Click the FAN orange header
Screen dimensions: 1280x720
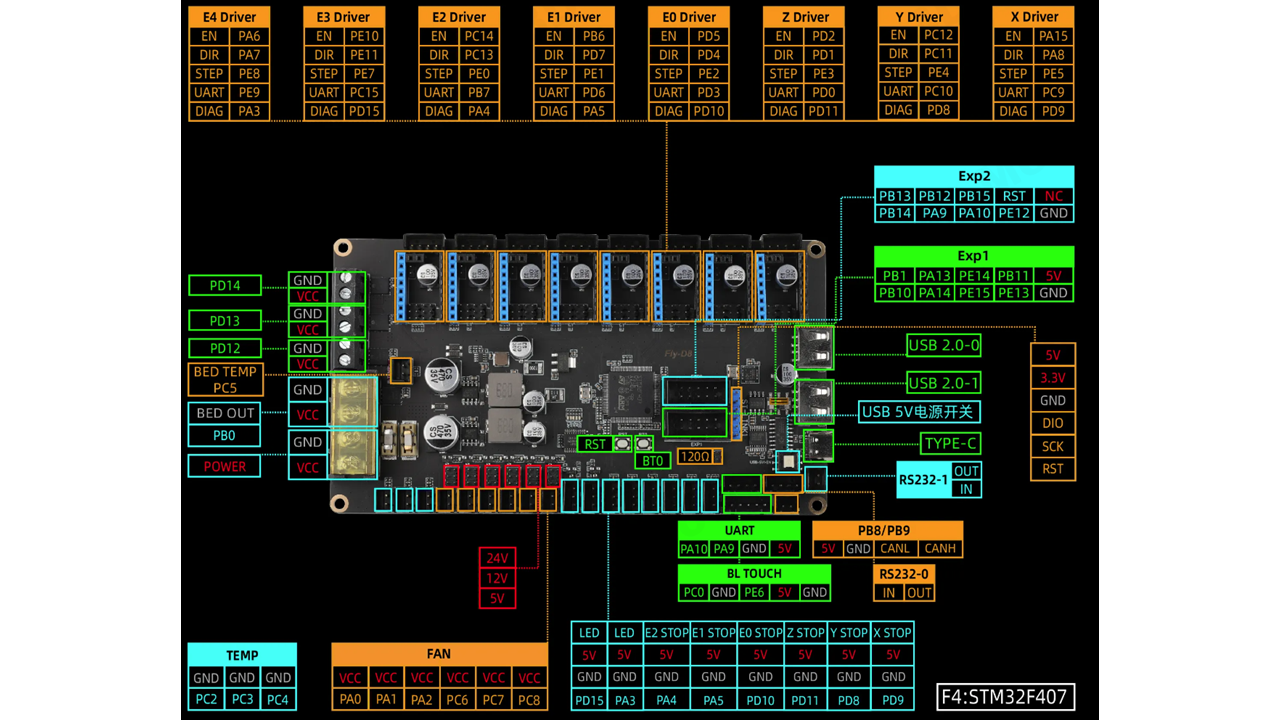pos(439,654)
